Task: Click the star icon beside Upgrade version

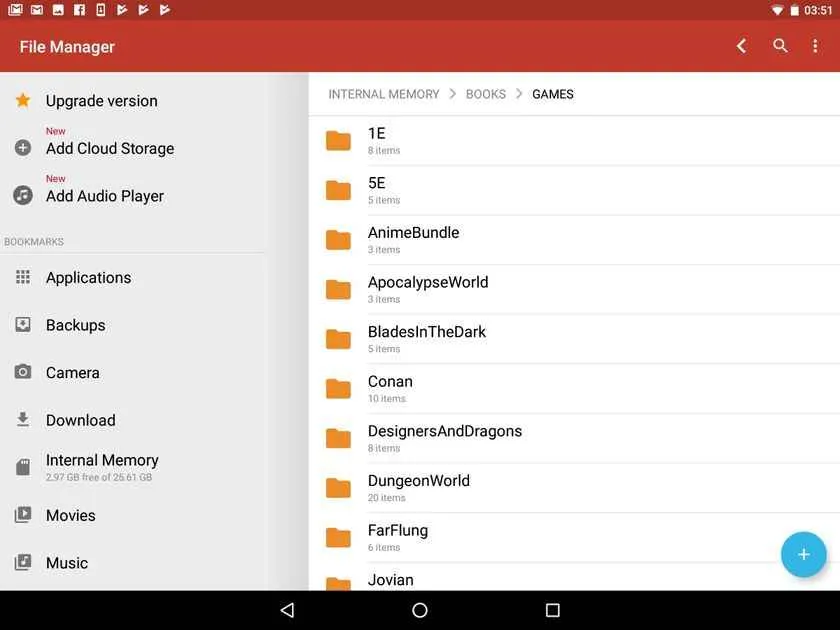Action: click(x=23, y=100)
